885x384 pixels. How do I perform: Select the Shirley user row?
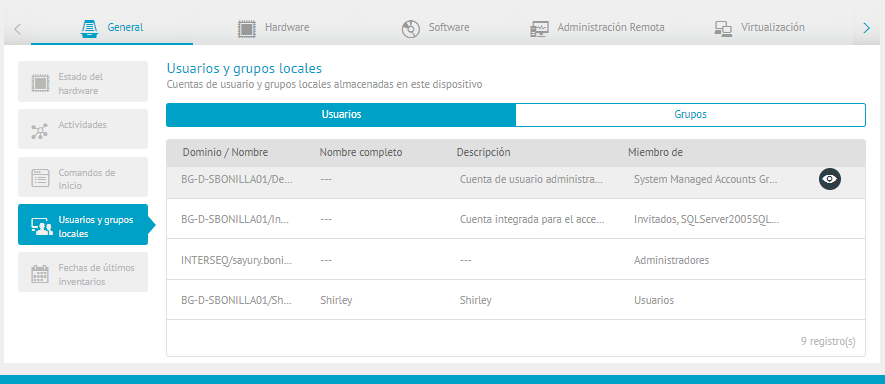tap(516, 300)
